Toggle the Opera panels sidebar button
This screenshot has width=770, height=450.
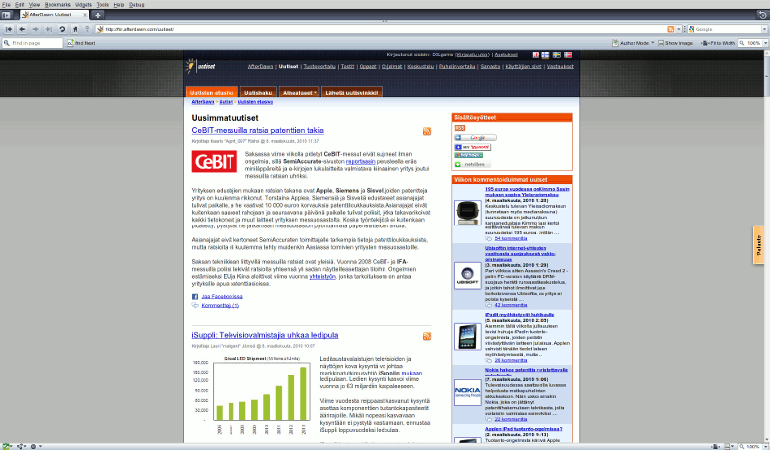[6, 15]
